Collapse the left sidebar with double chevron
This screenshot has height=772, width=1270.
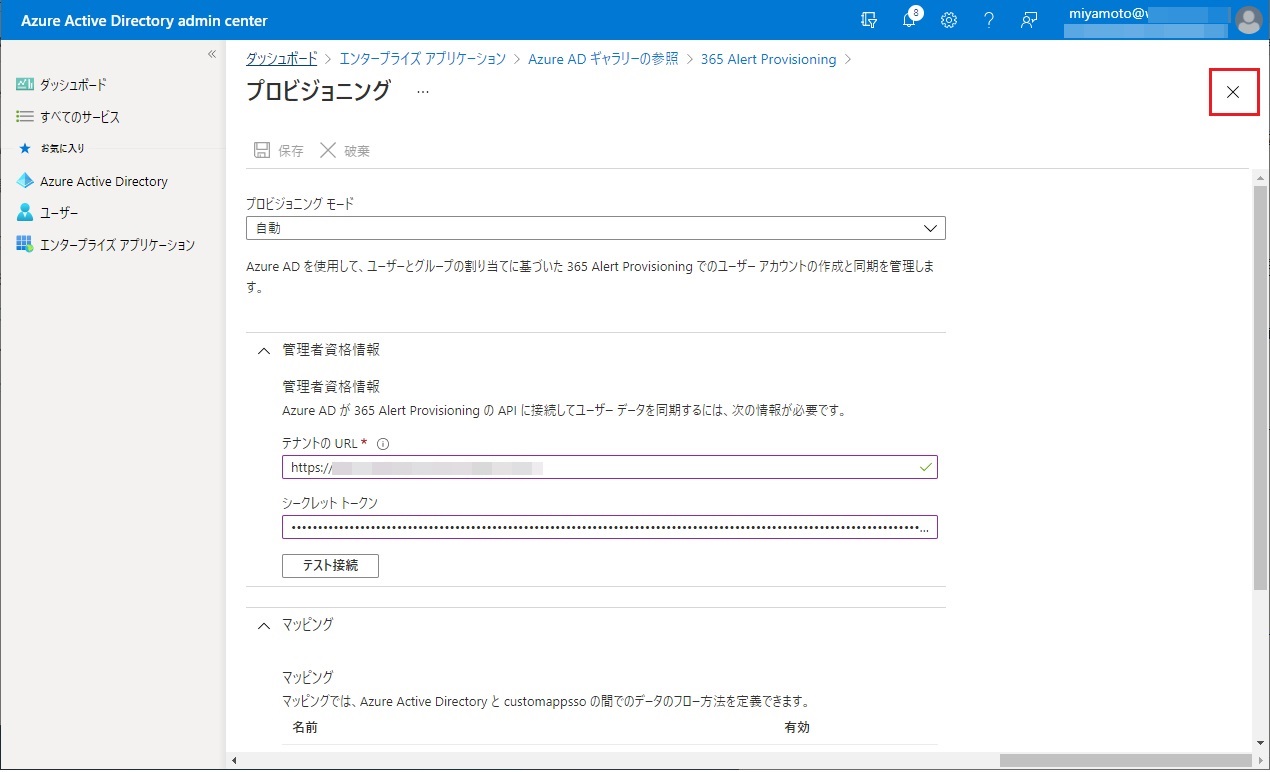(x=212, y=54)
